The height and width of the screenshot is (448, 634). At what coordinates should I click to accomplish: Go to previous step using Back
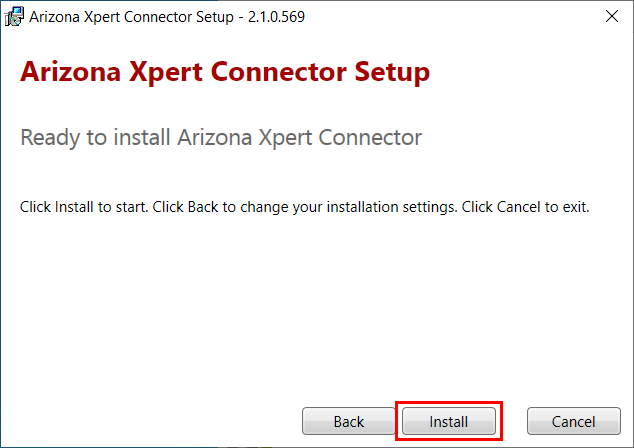(349, 421)
